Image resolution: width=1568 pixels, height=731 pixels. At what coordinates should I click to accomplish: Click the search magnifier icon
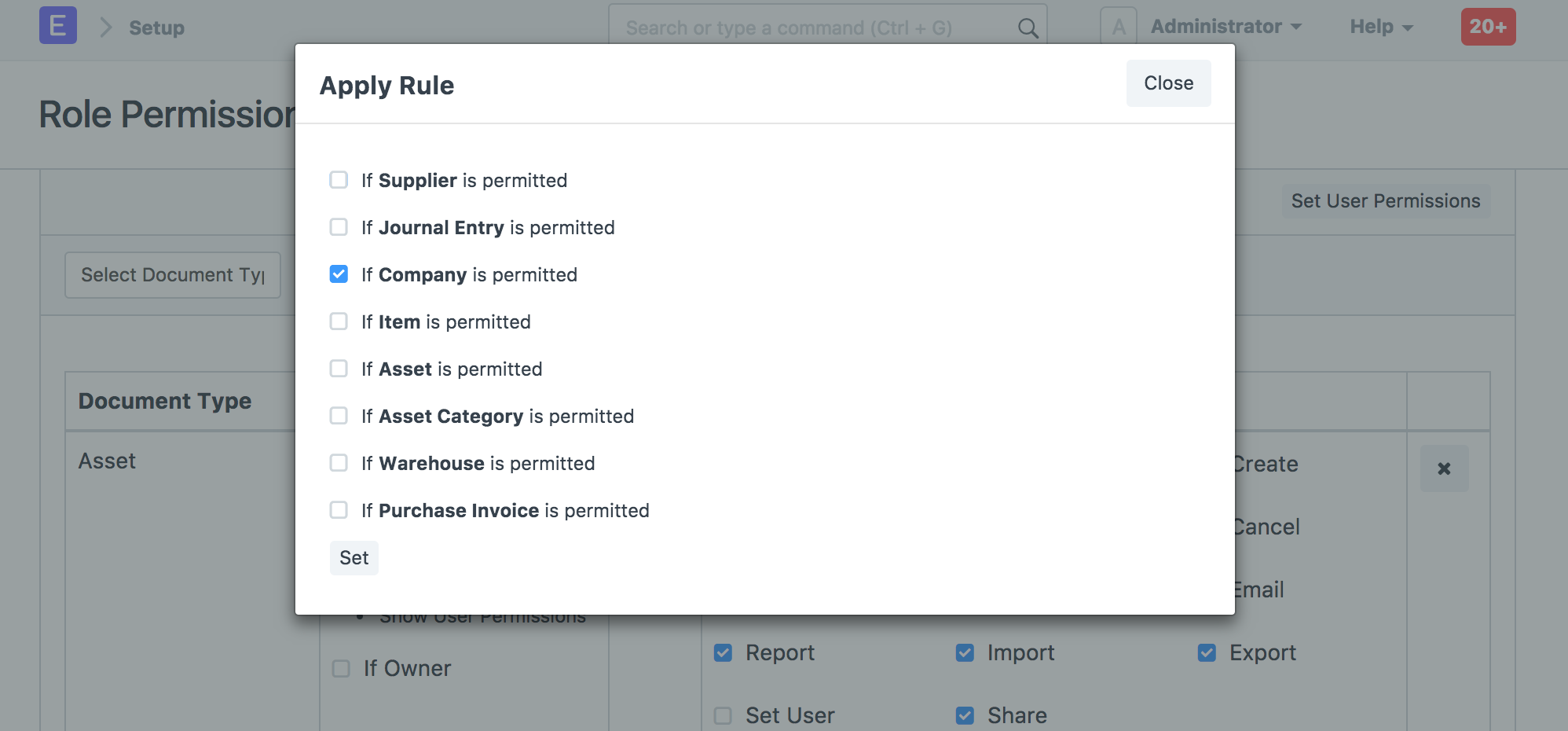click(x=1028, y=28)
